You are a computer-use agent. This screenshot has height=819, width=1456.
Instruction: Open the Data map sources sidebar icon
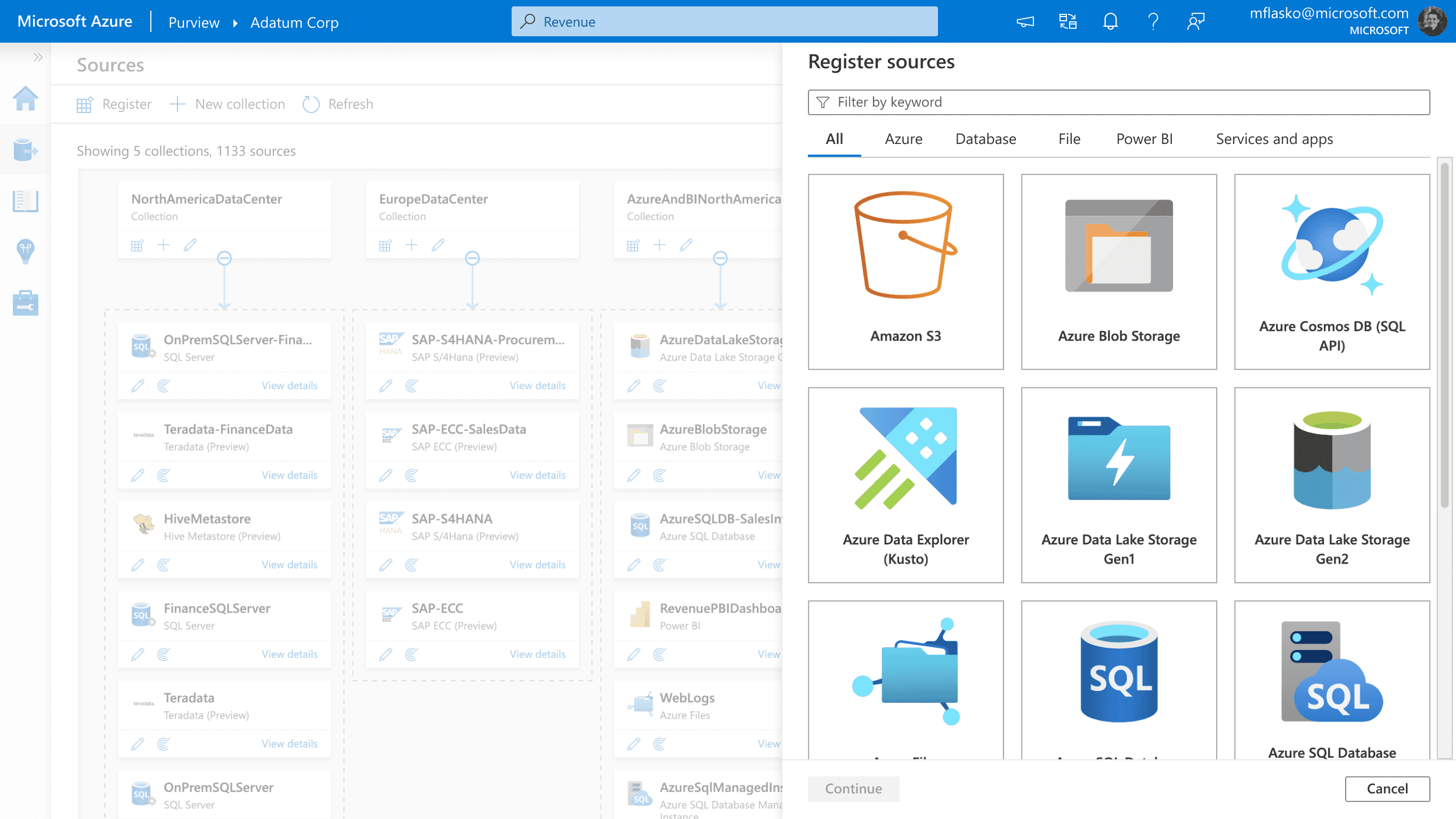pos(26,150)
